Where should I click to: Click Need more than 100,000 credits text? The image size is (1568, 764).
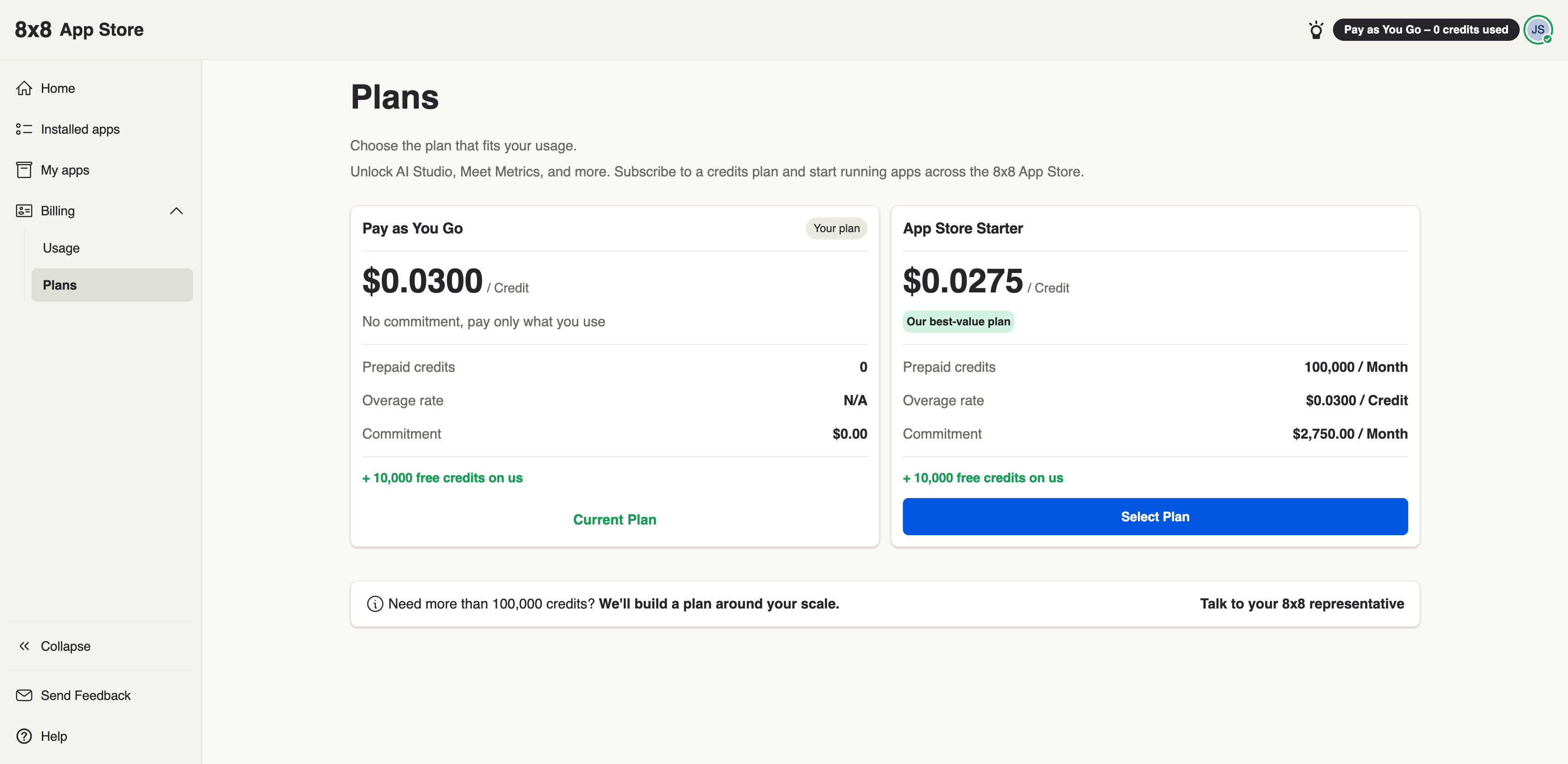click(x=491, y=604)
